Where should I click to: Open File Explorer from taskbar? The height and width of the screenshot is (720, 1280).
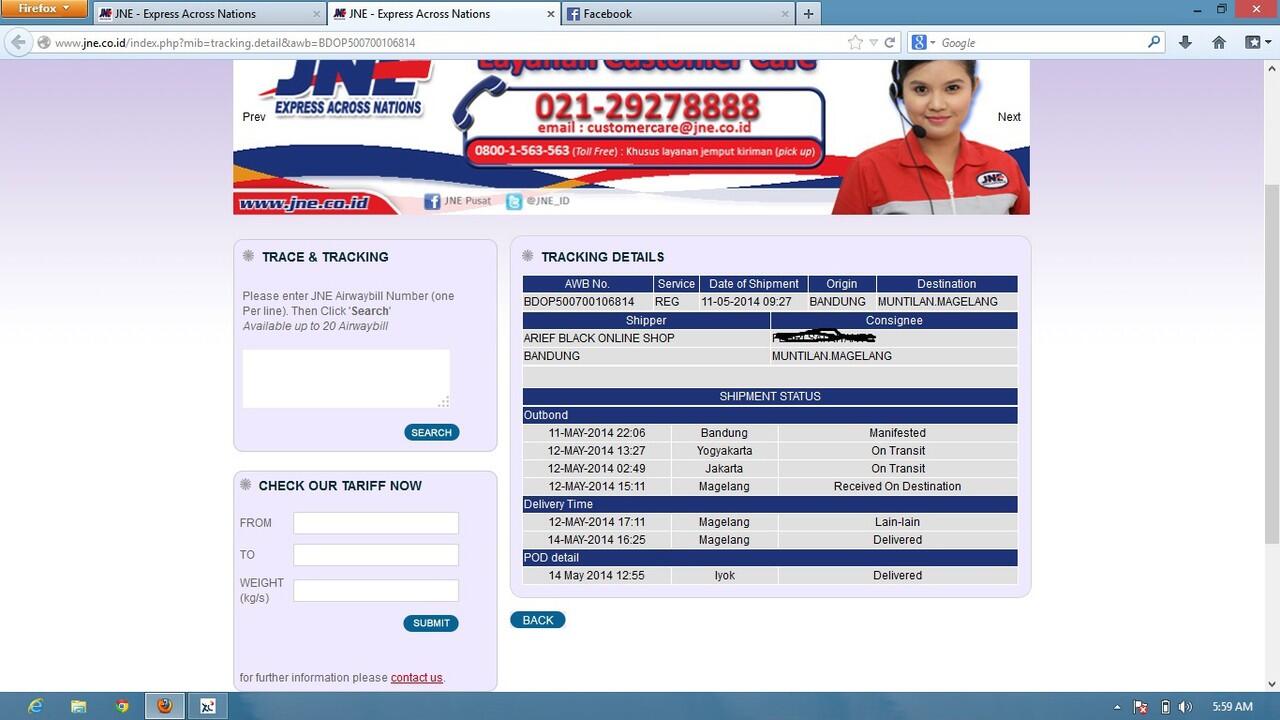(x=79, y=706)
